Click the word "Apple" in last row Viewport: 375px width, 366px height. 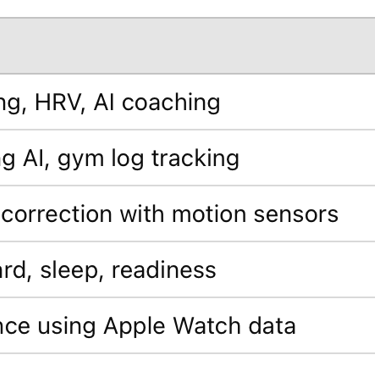(134, 327)
